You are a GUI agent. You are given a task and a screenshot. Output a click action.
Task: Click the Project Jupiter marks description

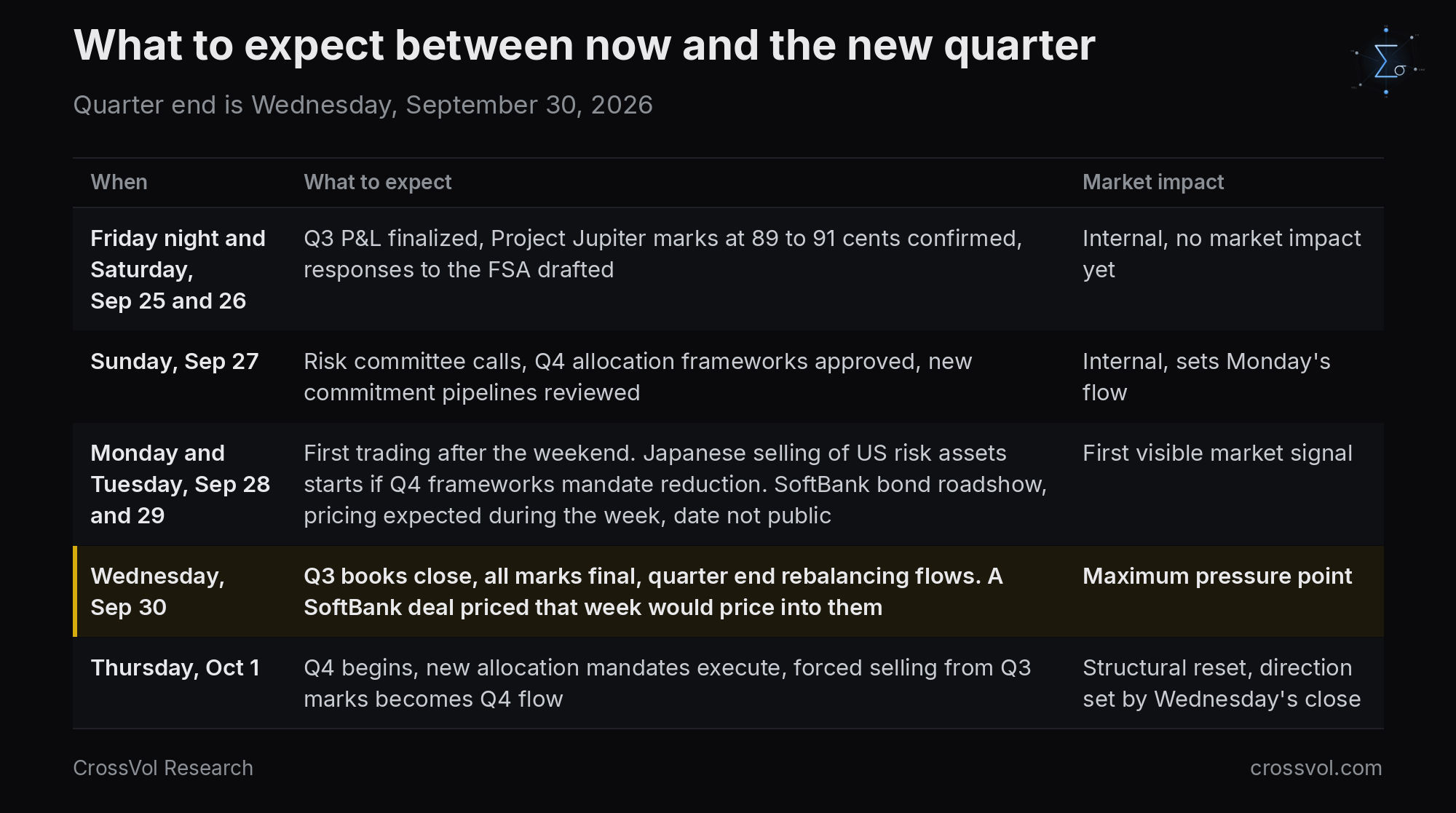tap(662, 254)
